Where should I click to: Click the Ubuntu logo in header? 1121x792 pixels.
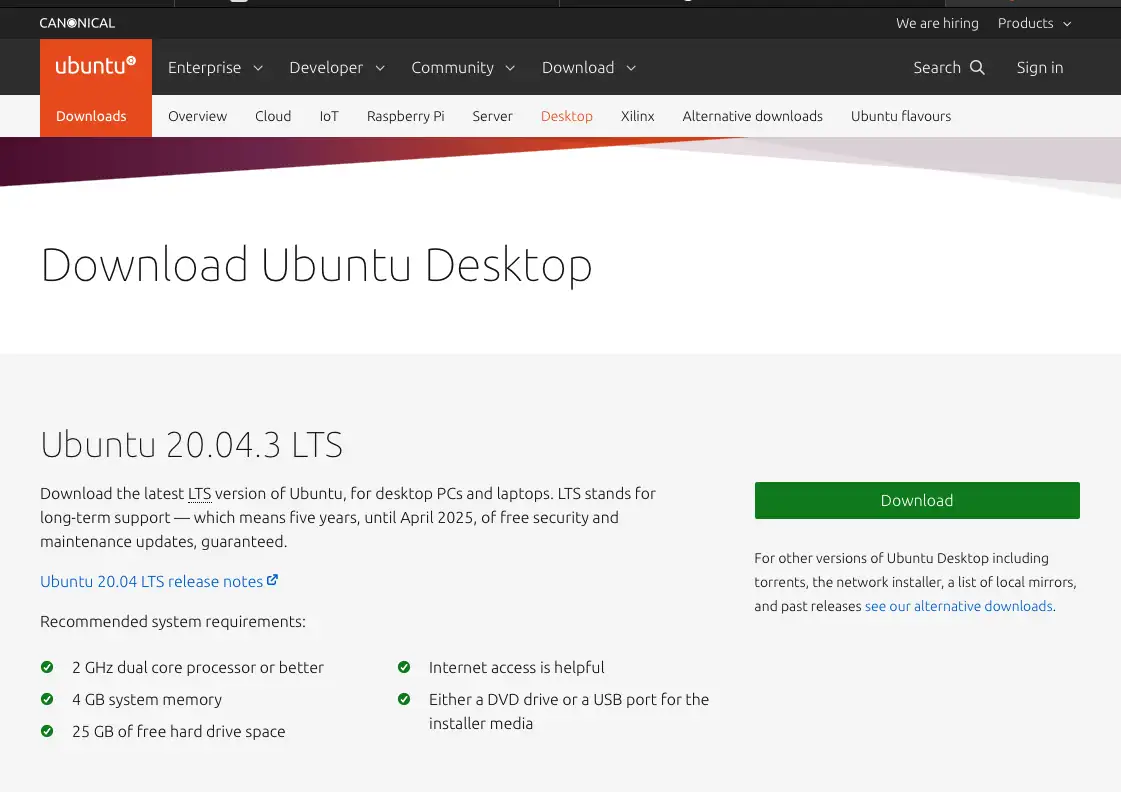point(95,66)
